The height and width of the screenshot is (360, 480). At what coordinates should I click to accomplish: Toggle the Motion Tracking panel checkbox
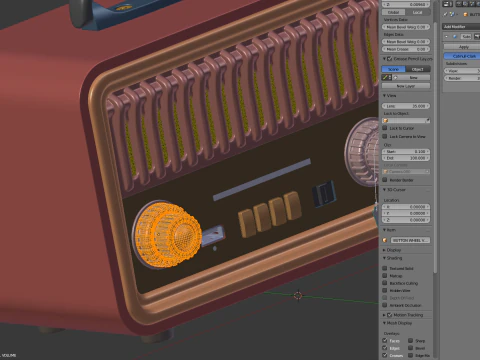pos(389,315)
